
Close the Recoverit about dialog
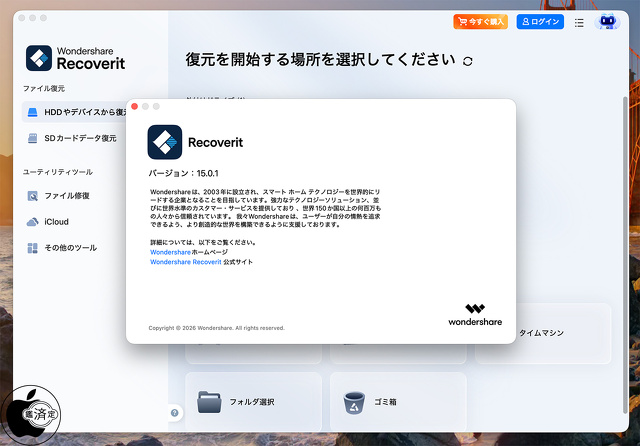(x=135, y=107)
